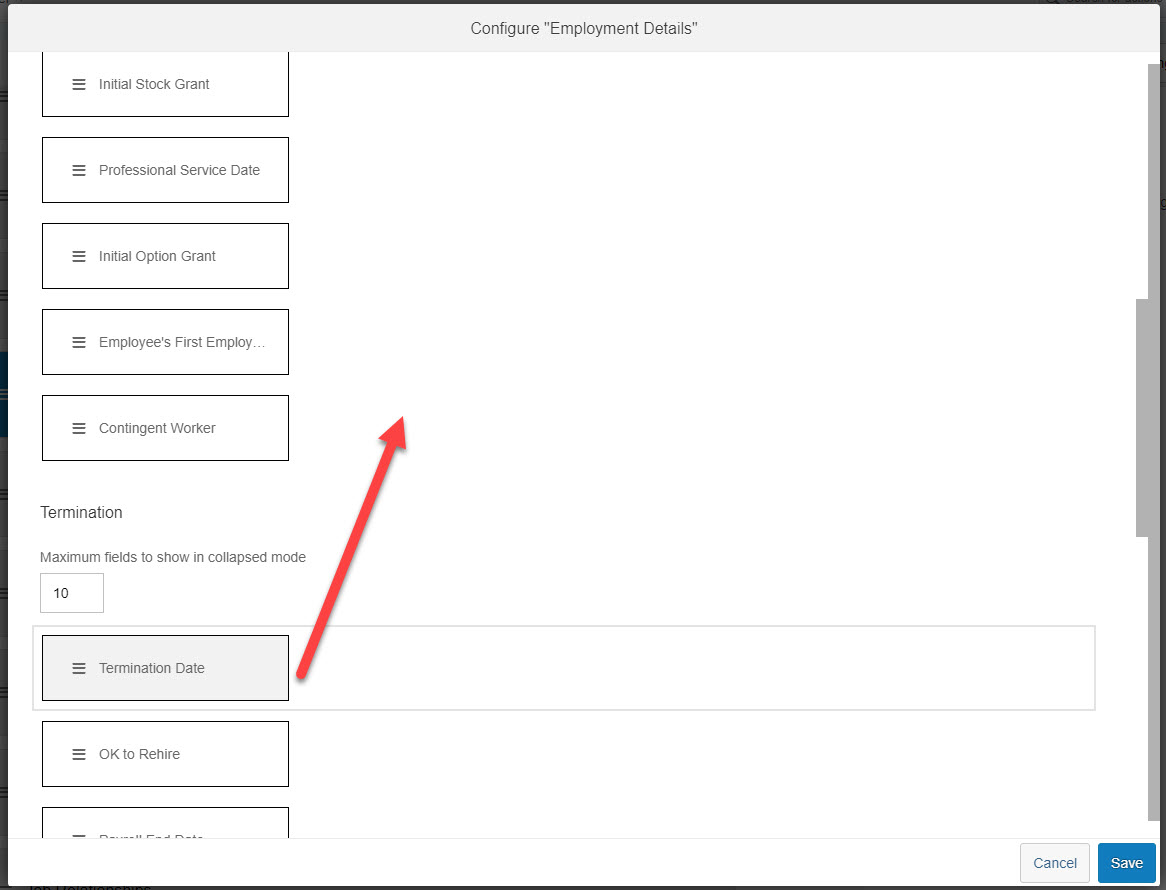1166x890 pixels.
Task: Select the Employee's First Employ… field label
Action: pos(182,343)
